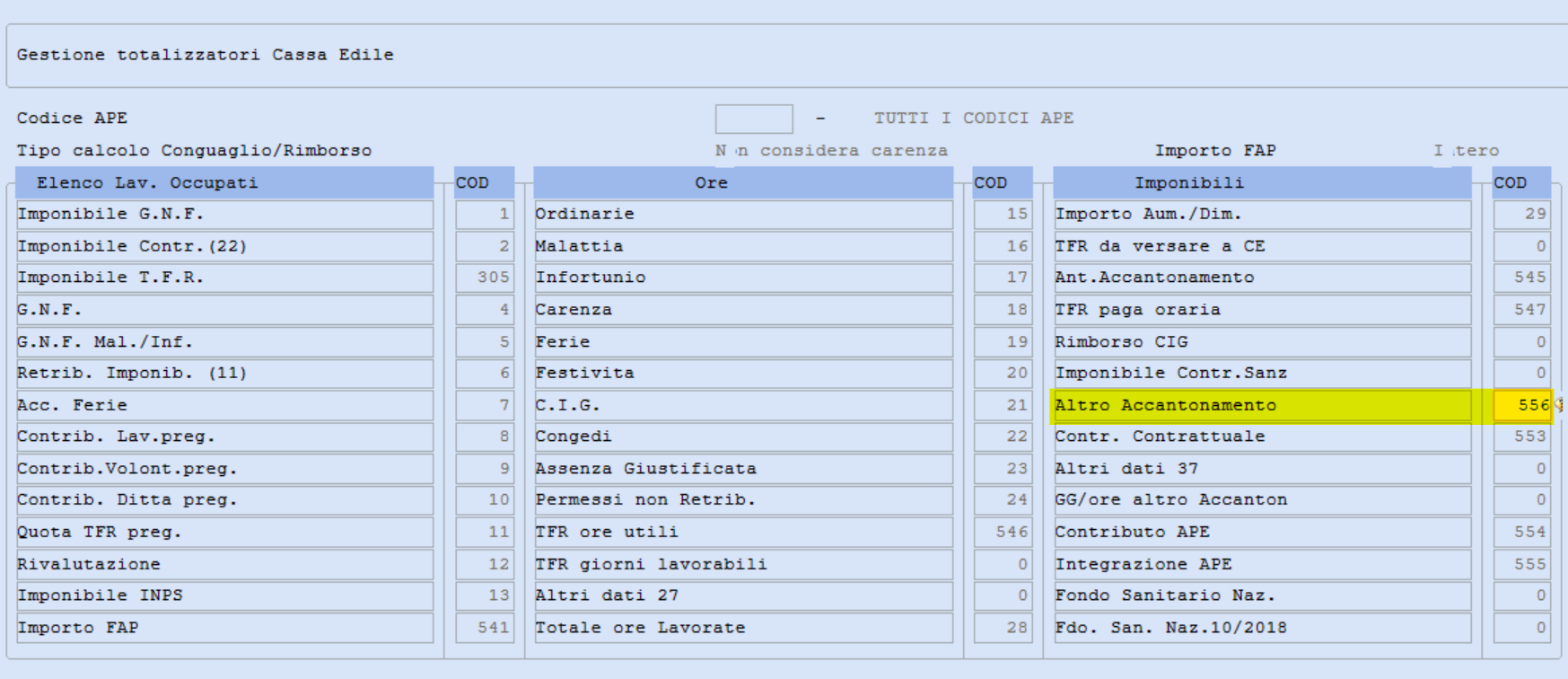Click the Rivalutazione row label

(224, 565)
